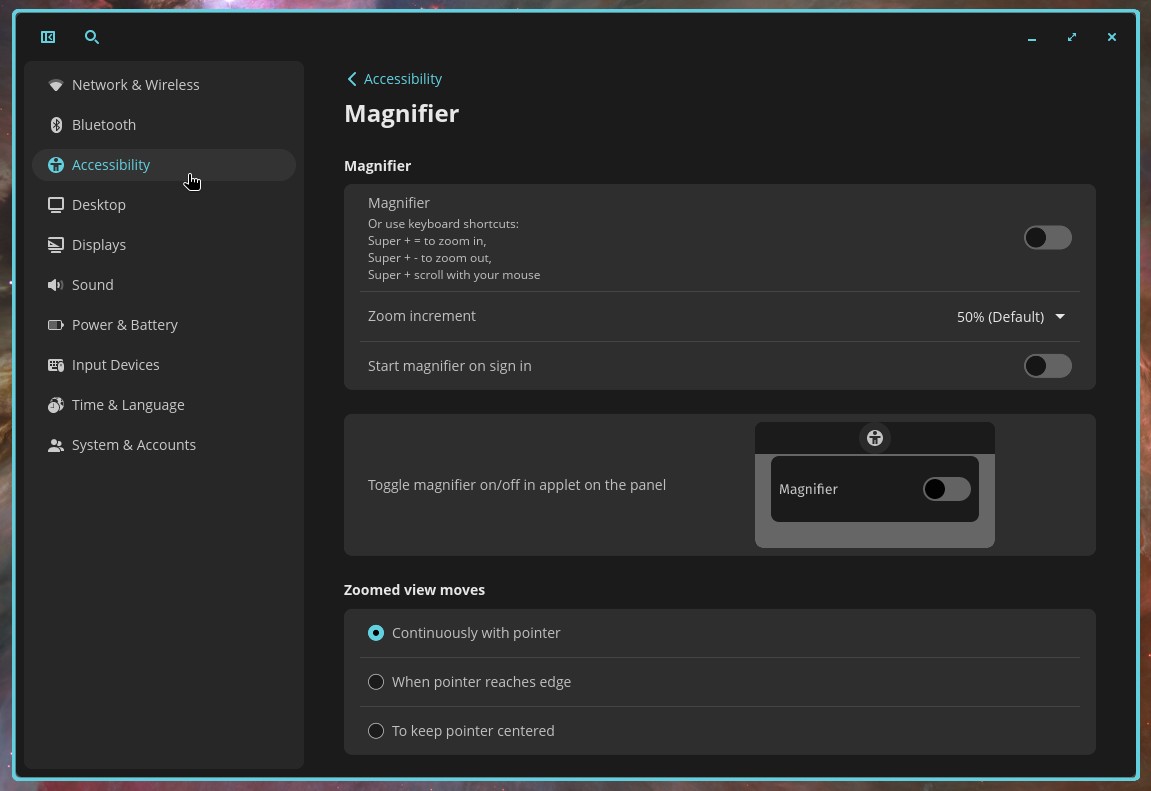Click the Desktop monitor icon
Image resolution: width=1151 pixels, height=791 pixels.
coord(56,205)
